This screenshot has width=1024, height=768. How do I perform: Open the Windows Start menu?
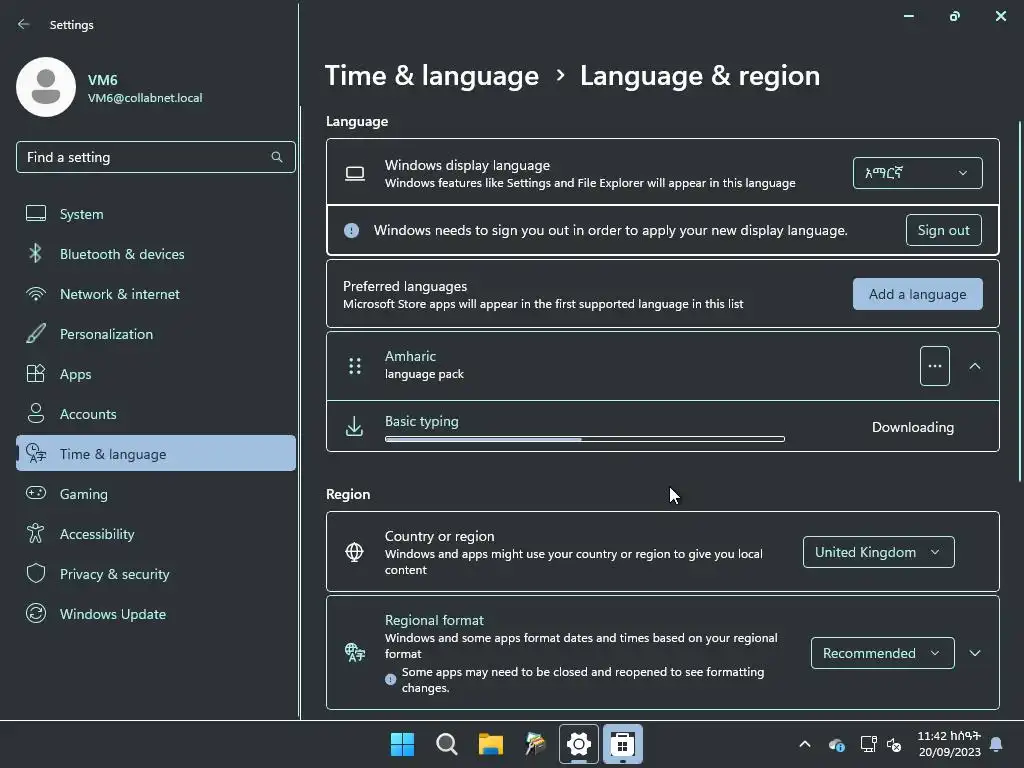tap(402, 744)
